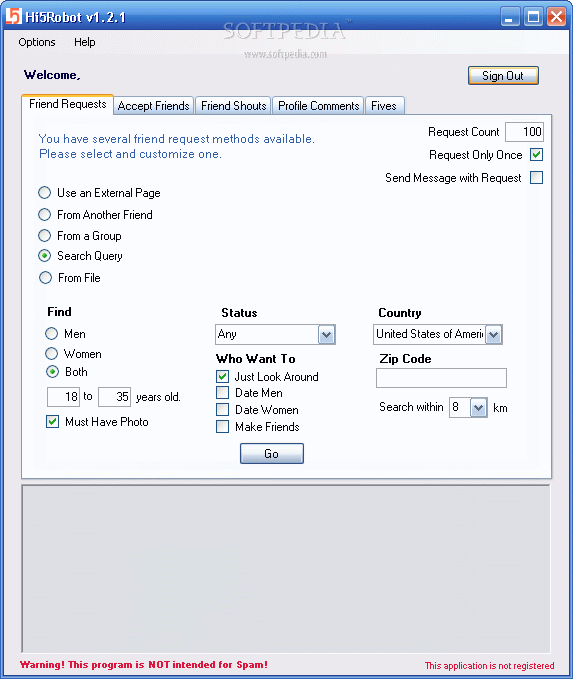
Task: Click the spam warning text
Action: pos(144,665)
